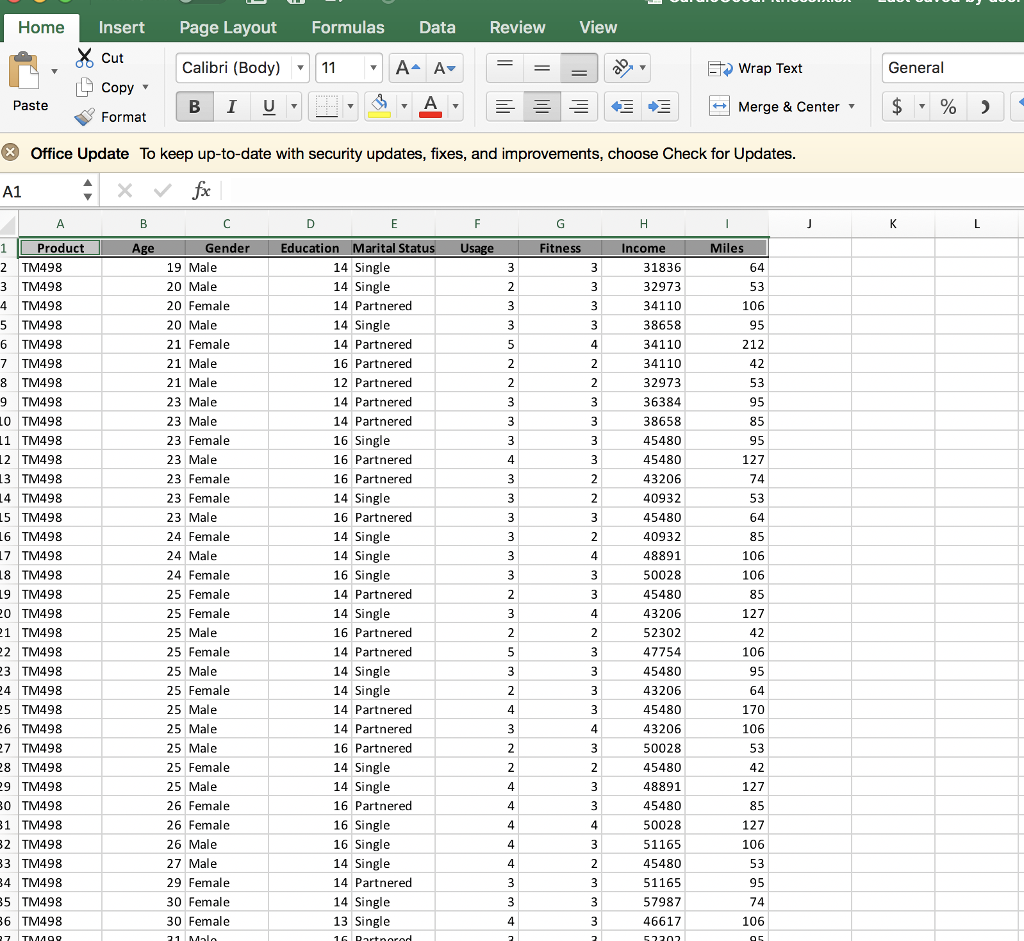
Task: Select all cells using corner triangle
Action: (8, 225)
